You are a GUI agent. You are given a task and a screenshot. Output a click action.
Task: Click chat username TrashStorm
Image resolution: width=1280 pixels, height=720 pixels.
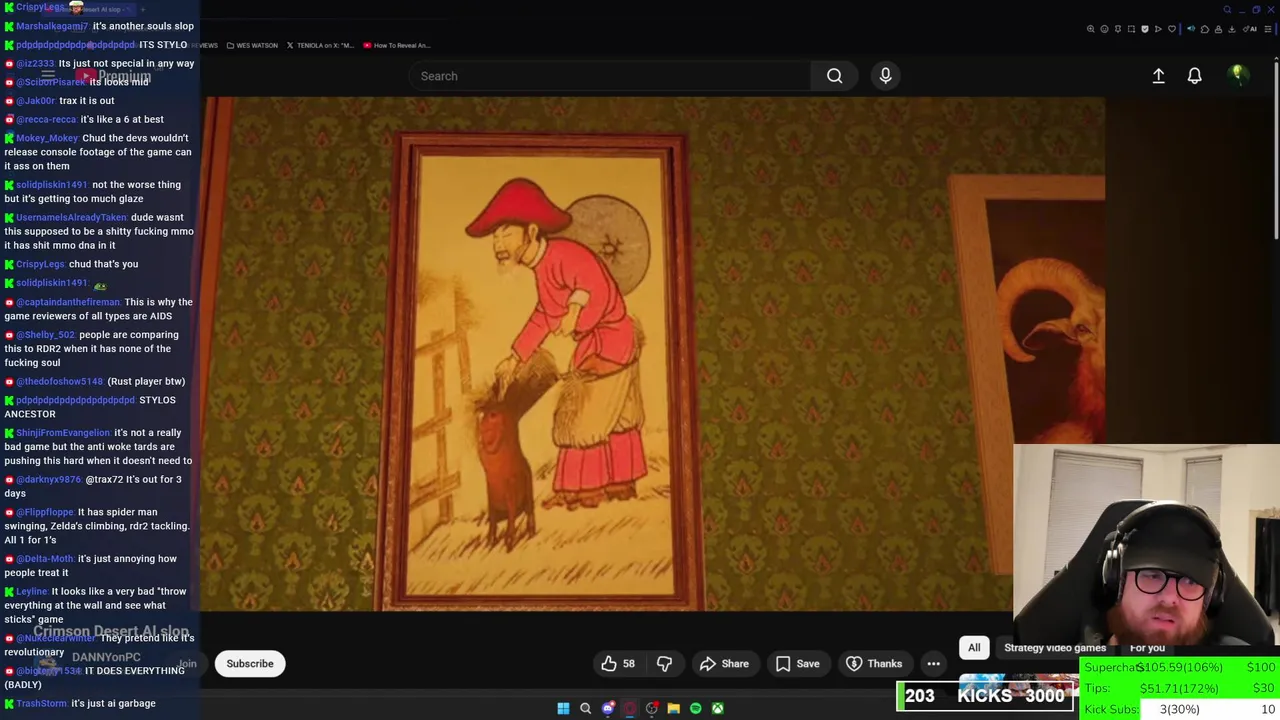[x=41, y=703]
